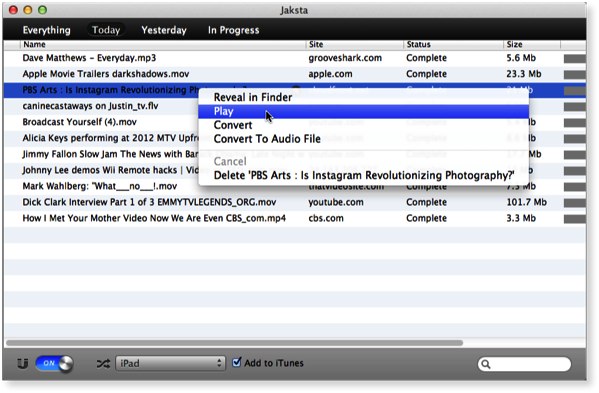Screen dimensions: 599x393
Task: Click the magnifying glass search icon
Action: pos(486,364)
